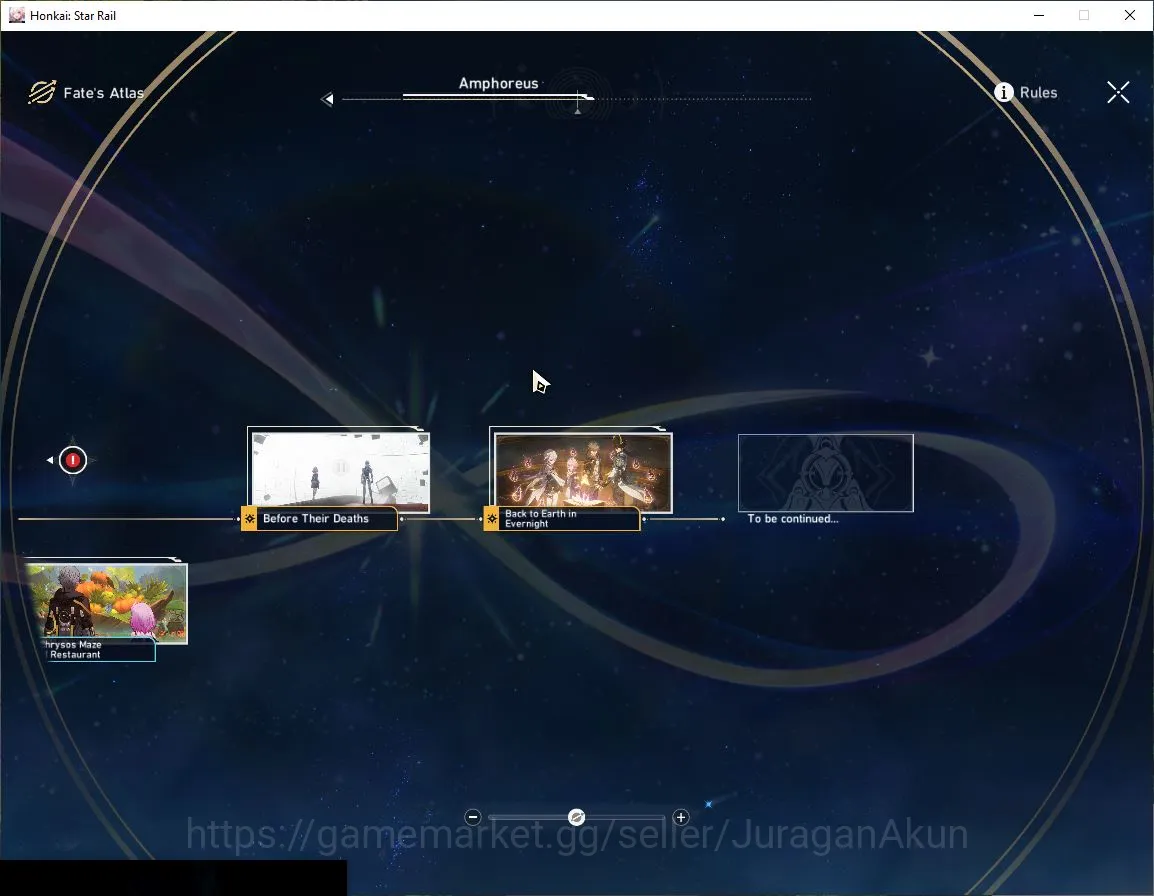Open the Before Their Deaths thumbnail

[x=340, y=471]
